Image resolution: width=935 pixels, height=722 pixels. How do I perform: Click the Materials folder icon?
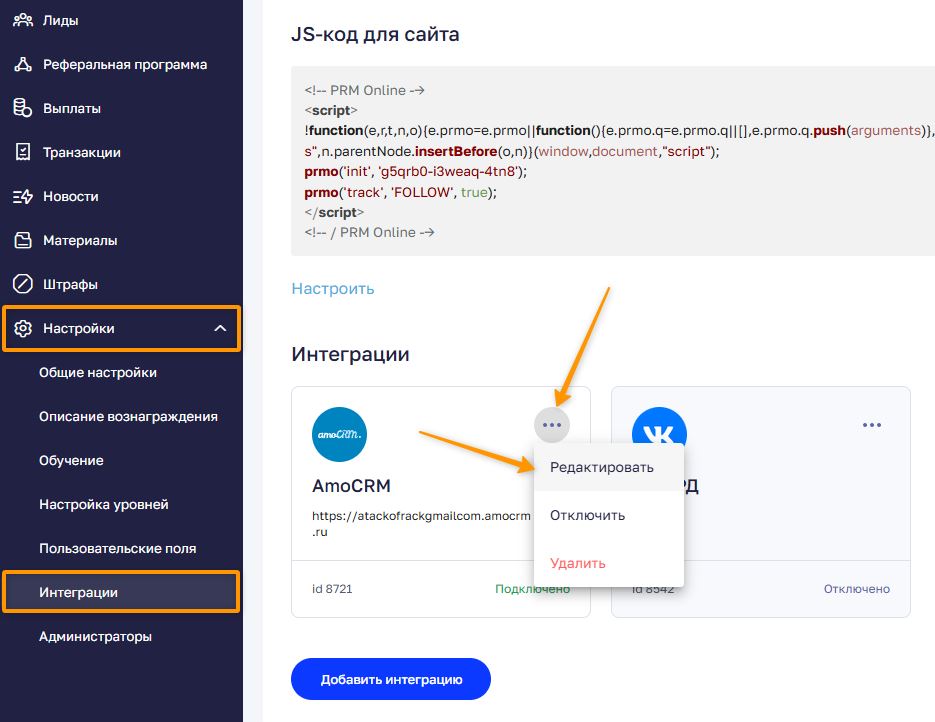[22, 240]
